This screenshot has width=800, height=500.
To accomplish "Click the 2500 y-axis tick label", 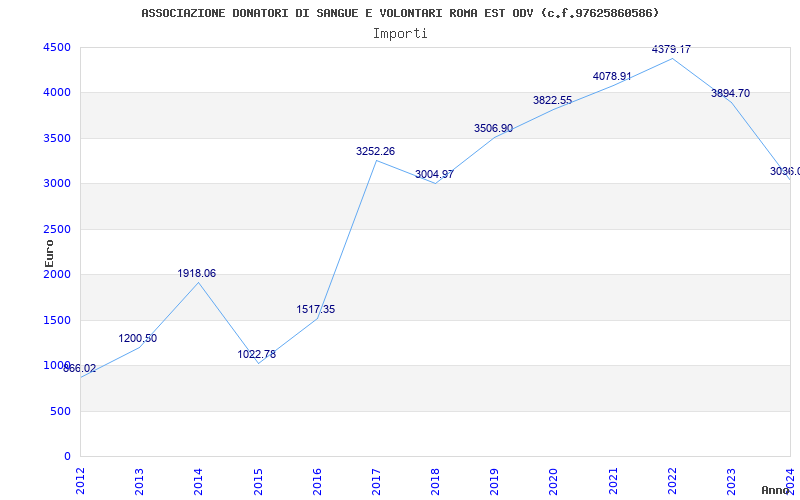I will click(57, 229).
